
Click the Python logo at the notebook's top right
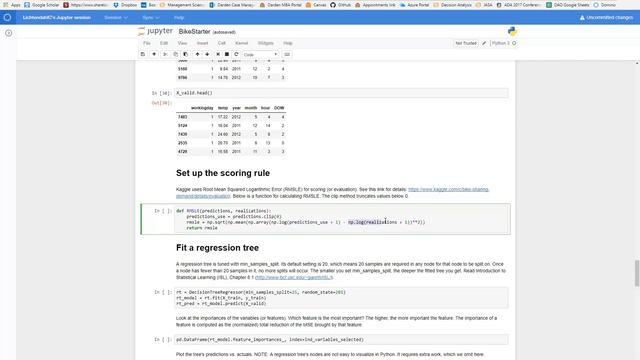(512, 31)
